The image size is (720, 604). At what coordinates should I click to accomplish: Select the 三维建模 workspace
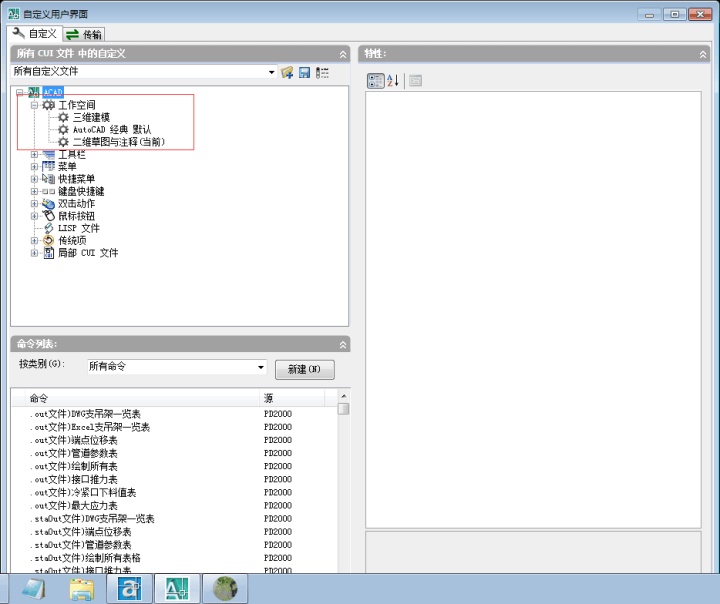(91, 117)
